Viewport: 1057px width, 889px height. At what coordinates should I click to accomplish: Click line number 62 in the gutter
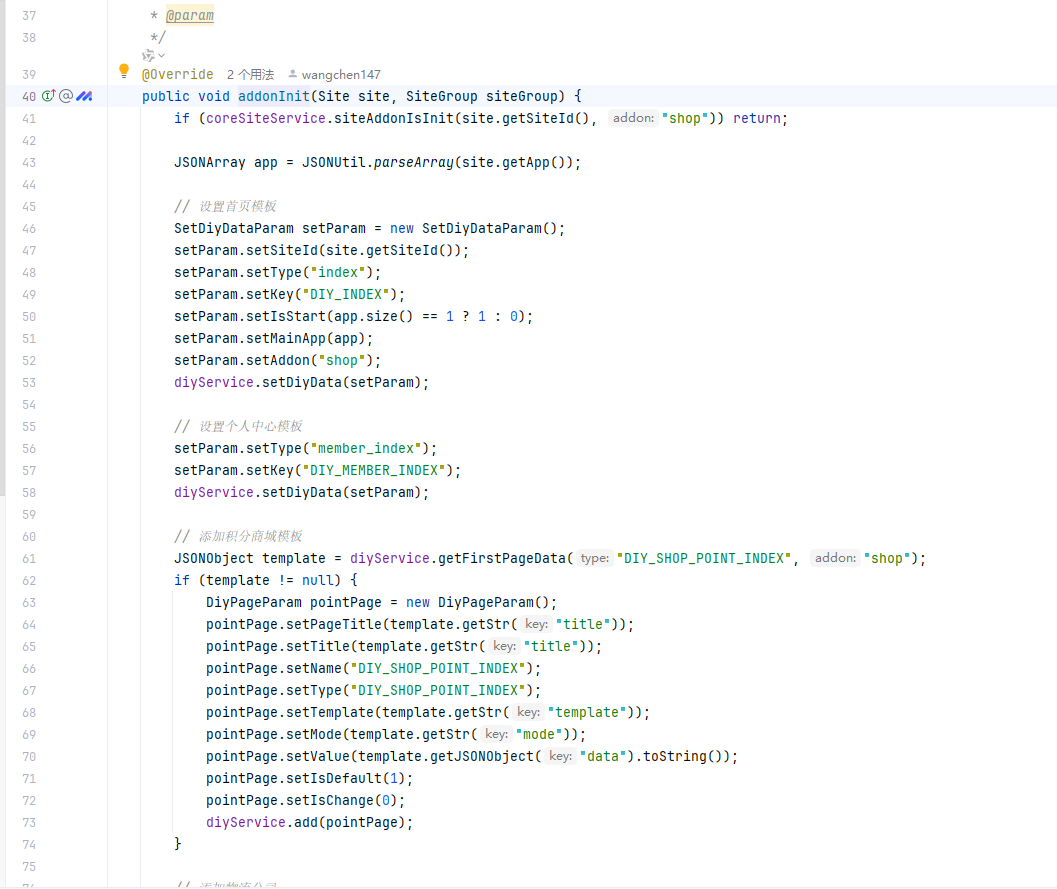(x=28, y=581)
